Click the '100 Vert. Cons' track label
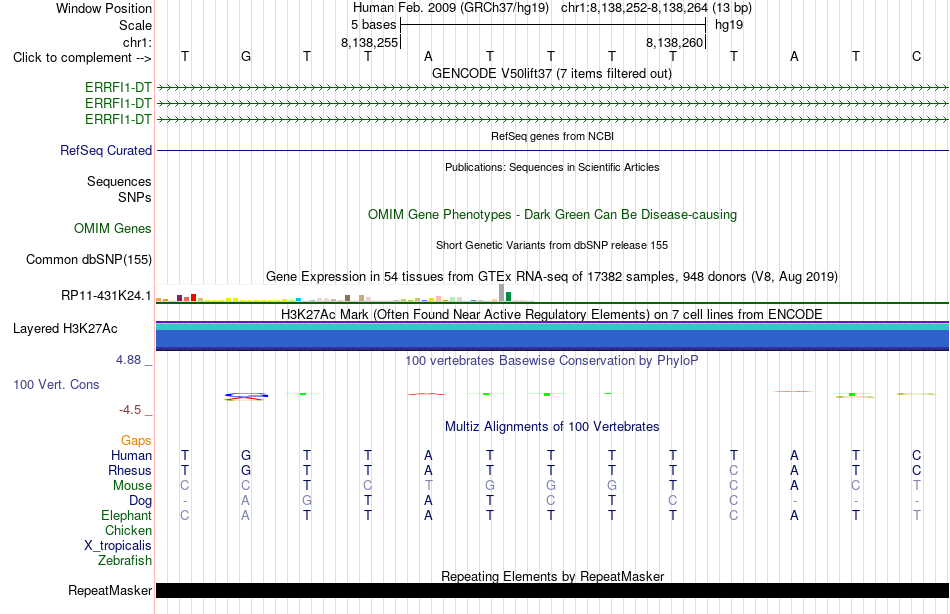 (56, 384)
